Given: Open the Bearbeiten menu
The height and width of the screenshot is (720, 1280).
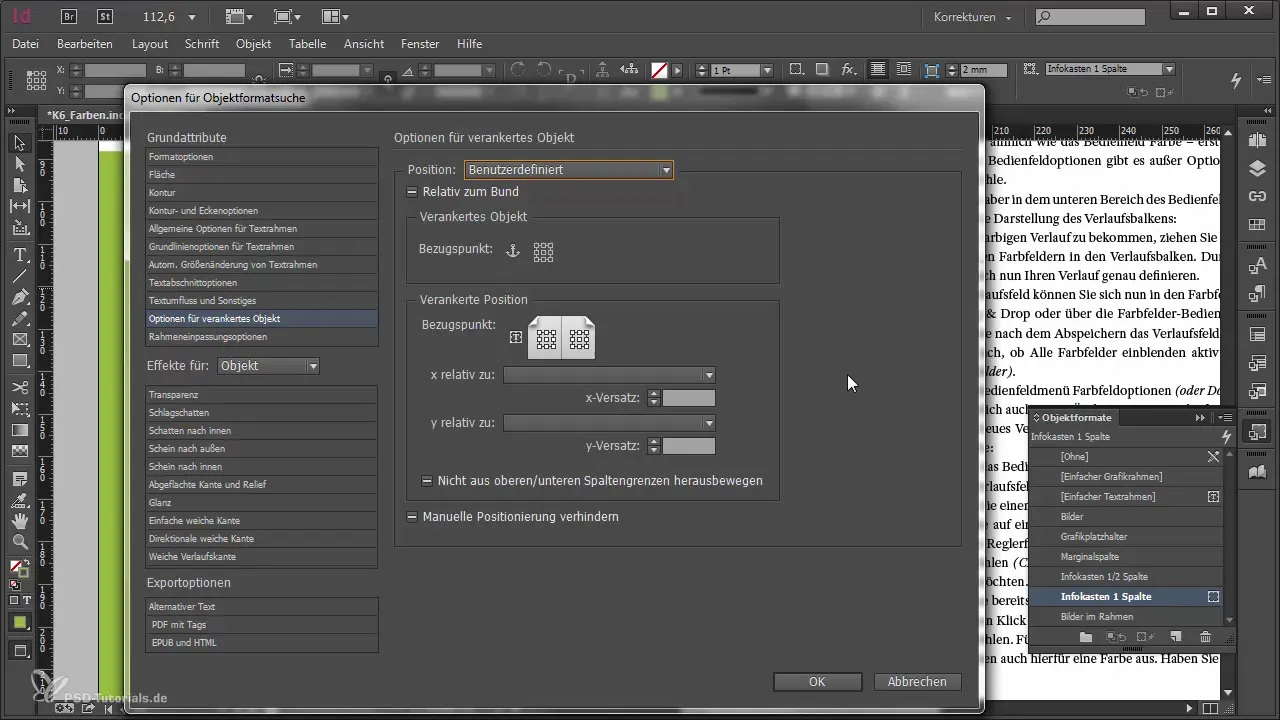Looking at the screenshot, I should point(85,44).
